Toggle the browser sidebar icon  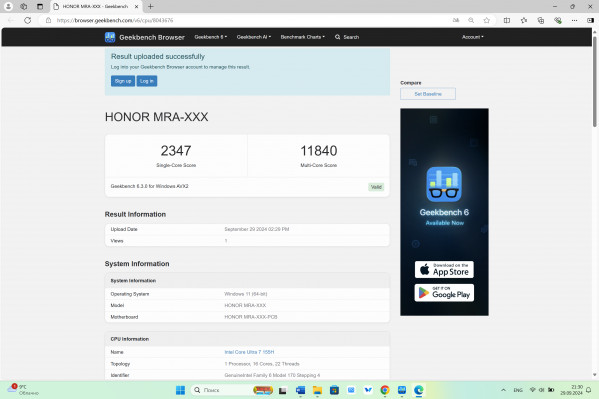pyautogui.click(x=590, y=20)
